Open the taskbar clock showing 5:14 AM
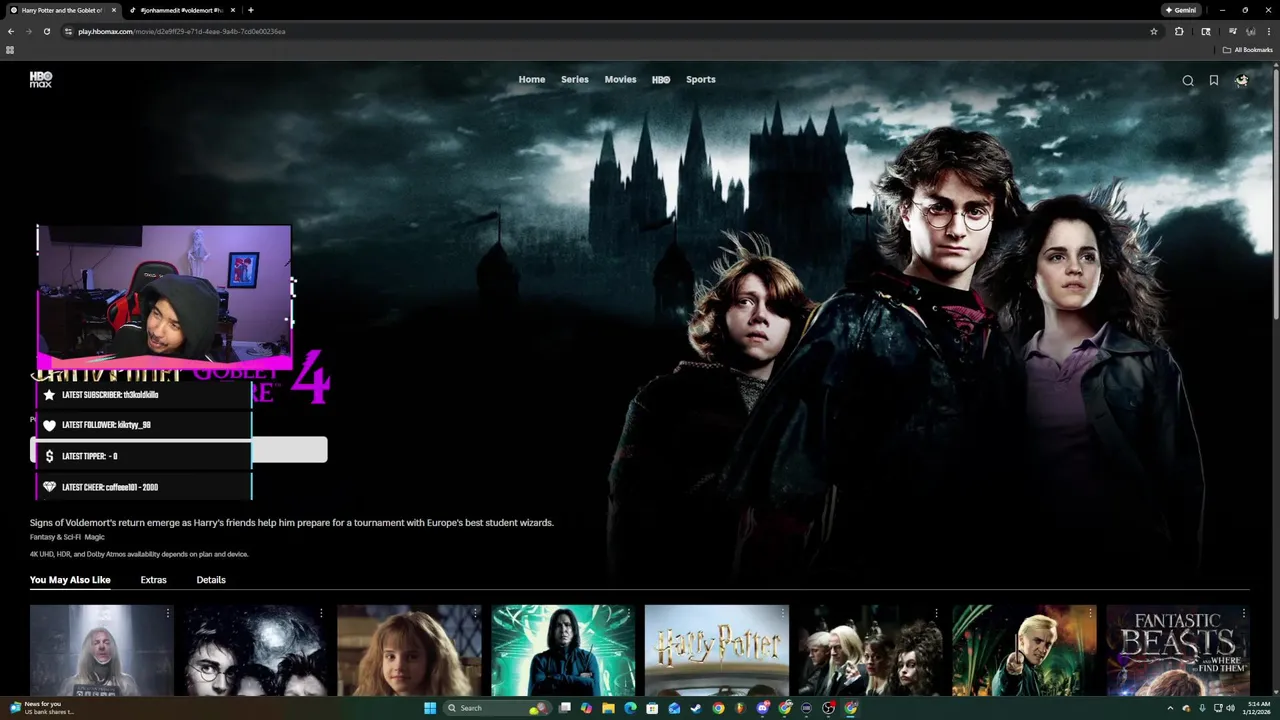This screenshot has height=720, width=1280. pyautogui.click(x=1259, y=708)
